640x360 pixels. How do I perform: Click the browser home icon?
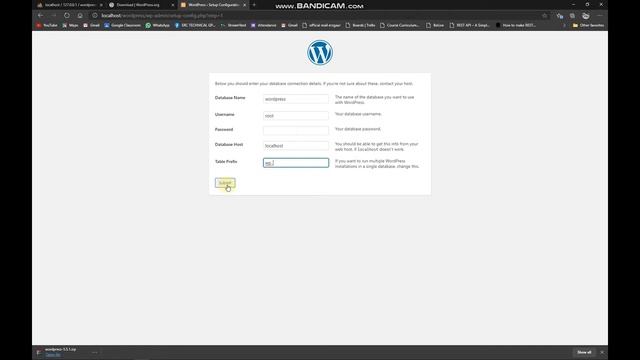80,16
